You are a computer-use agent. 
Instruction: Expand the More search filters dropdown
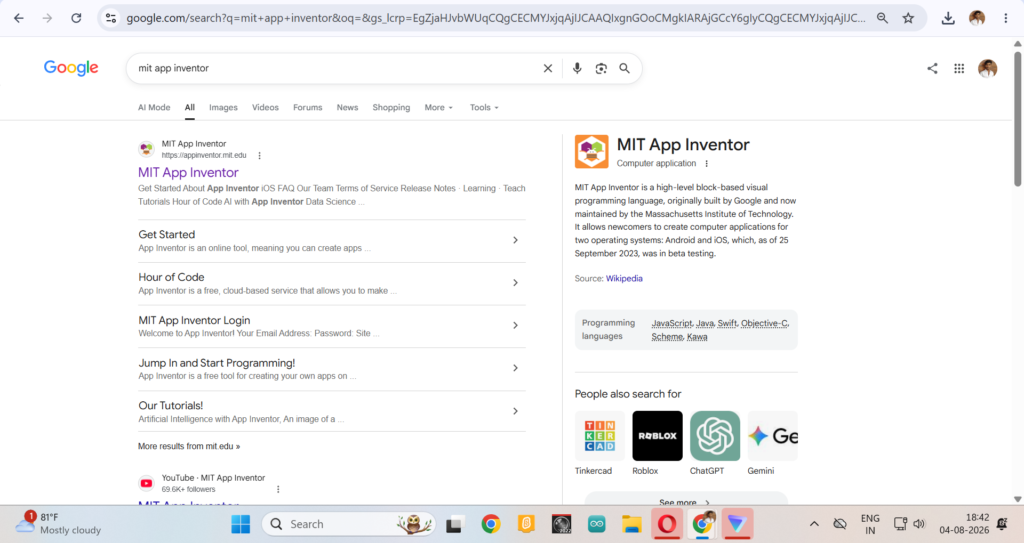[438, 107]
